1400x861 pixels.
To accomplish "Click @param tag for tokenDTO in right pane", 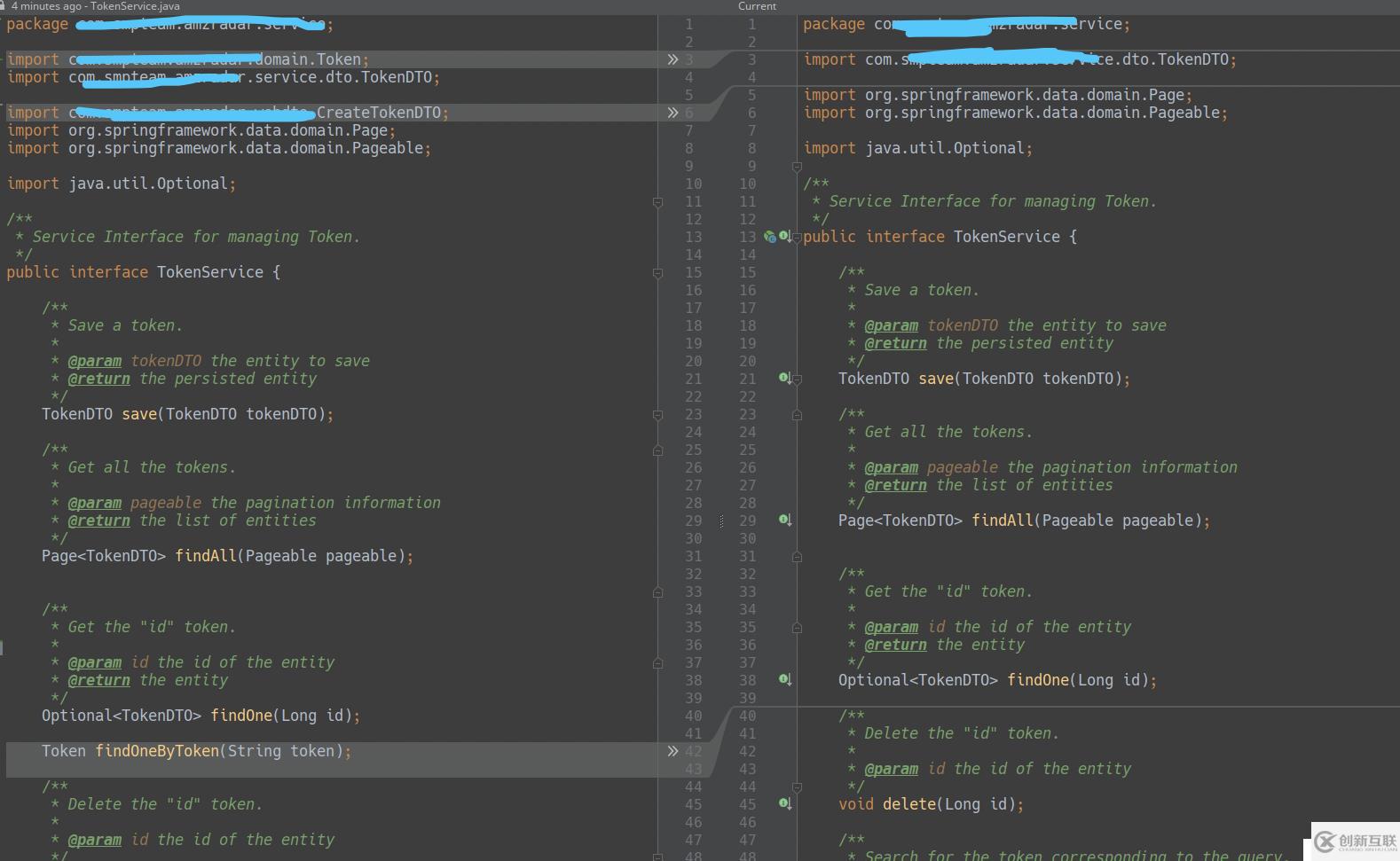I will point(891,325).
